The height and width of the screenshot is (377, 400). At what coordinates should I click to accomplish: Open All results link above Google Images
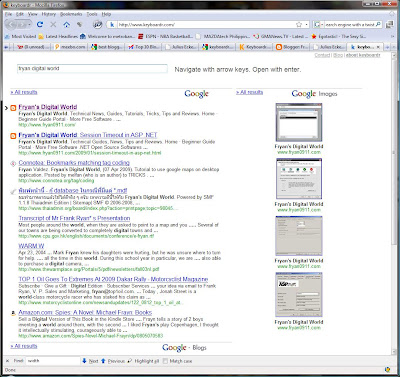tap(249, 92)
